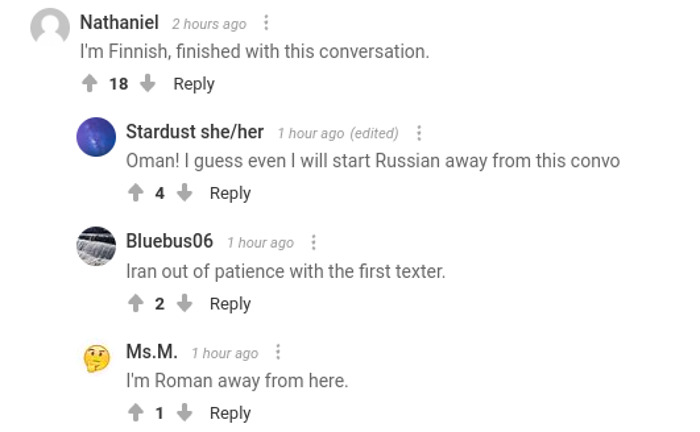The height and width of the screenshot is (432, 700).
Task: Downvote Ms.M.'s reply
Action: click(184, 412)
